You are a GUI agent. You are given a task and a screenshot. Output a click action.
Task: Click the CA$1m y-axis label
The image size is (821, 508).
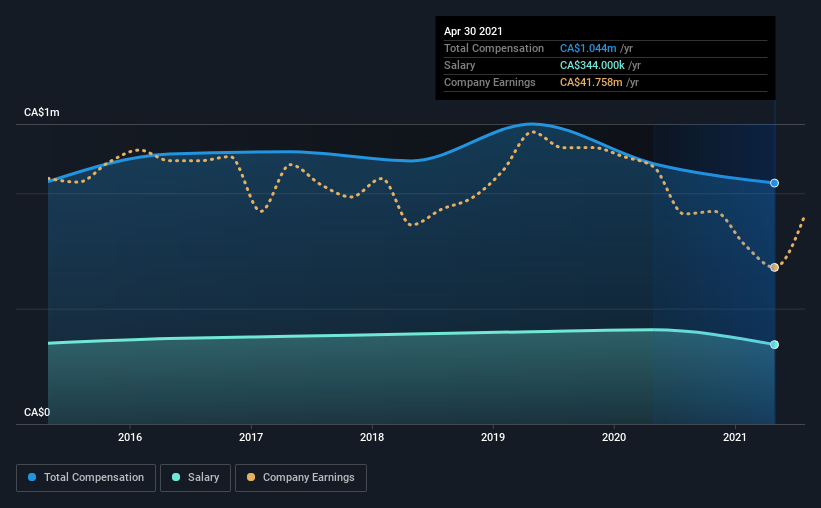point(42,113)
